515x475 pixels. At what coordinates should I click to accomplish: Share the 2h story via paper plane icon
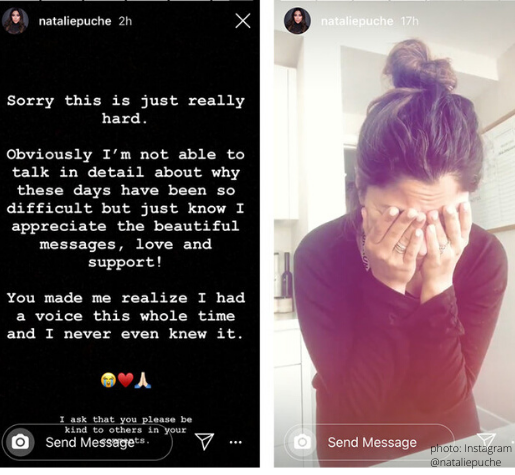tap(204, 441)
